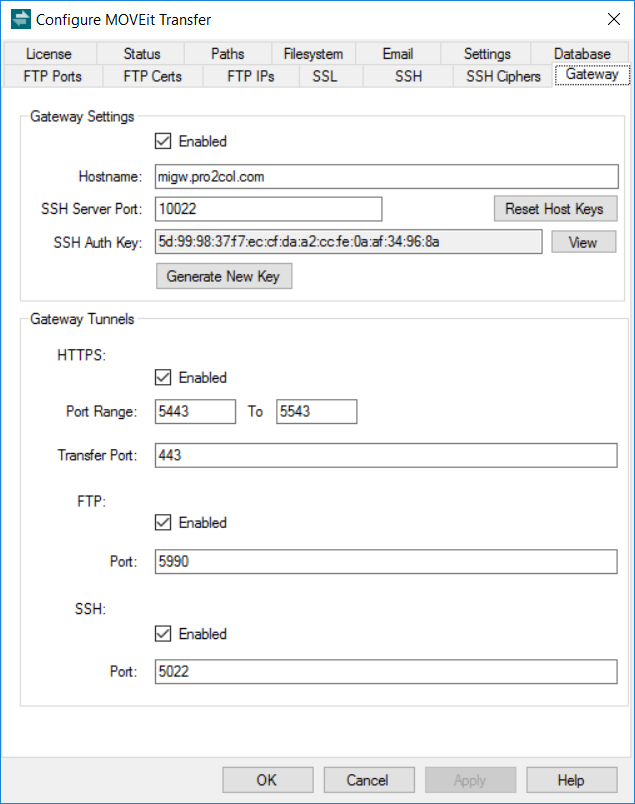Open the SSH Ciphers tab
Screen dimensions: 635x804
pos(503,76)
